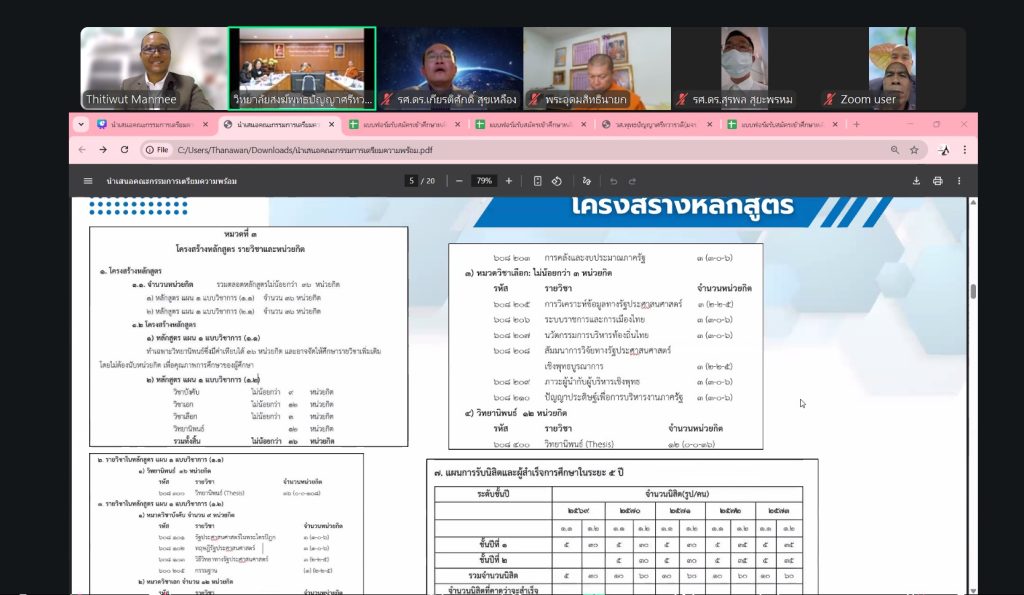Click the page number field showing 5

[x=411, y=181]
